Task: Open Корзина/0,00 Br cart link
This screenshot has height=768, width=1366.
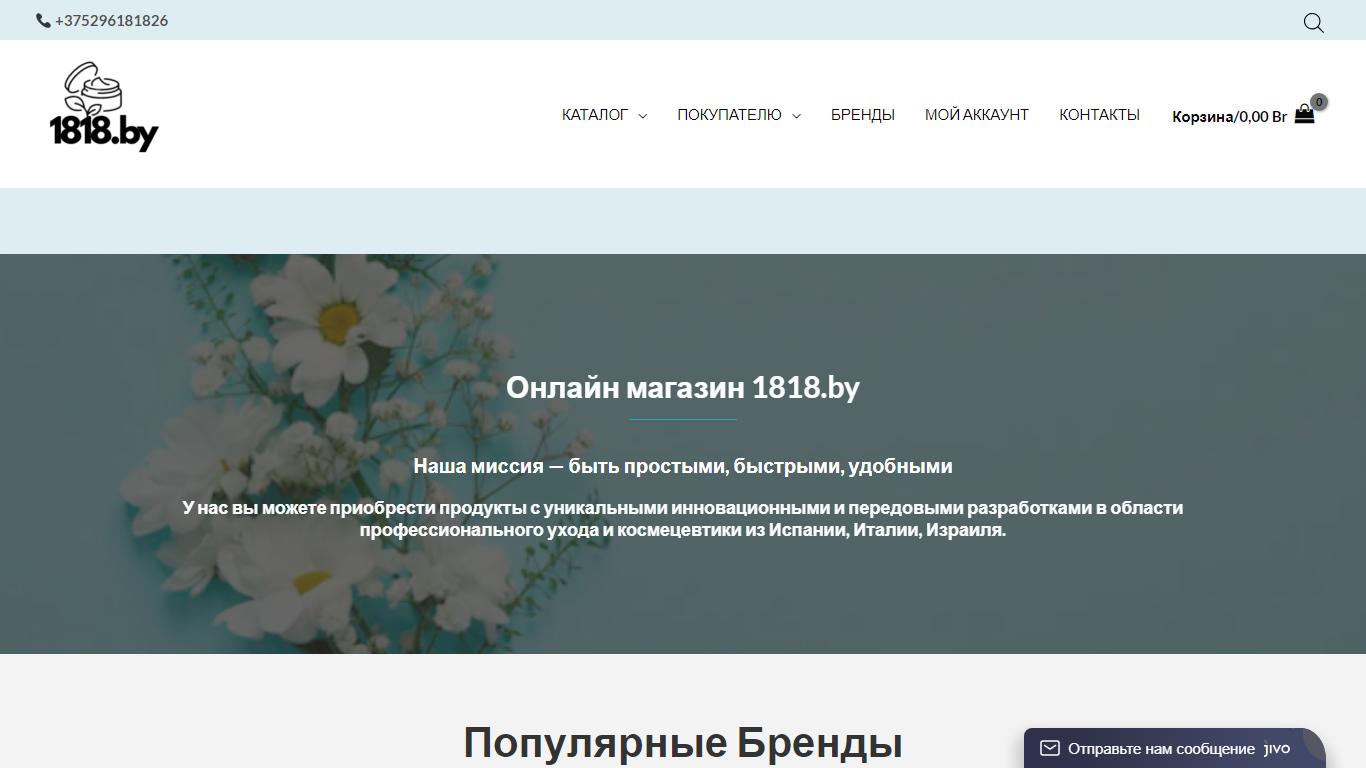Action: tap(1229, 116)
